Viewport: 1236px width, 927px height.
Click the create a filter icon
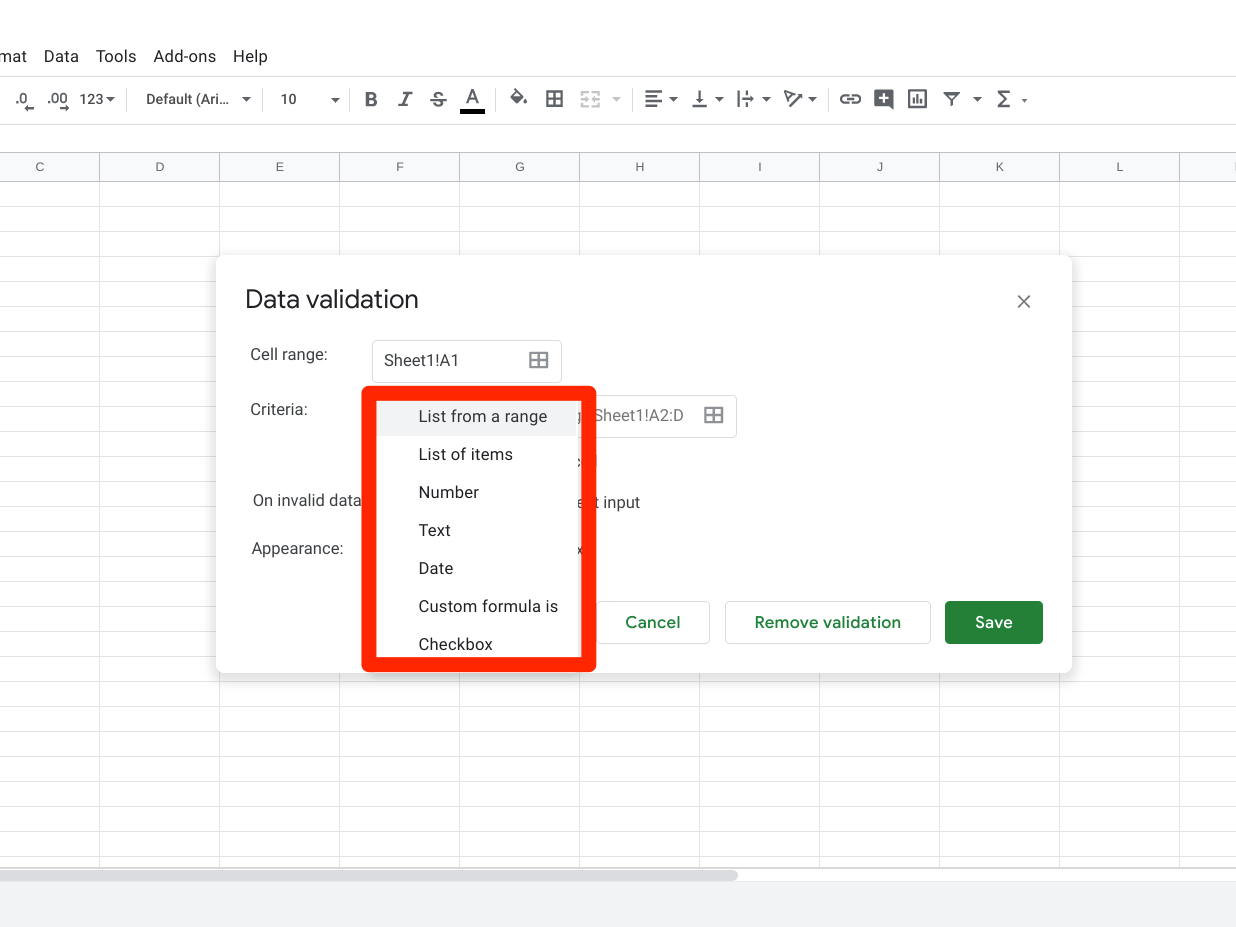coord(952,99)
